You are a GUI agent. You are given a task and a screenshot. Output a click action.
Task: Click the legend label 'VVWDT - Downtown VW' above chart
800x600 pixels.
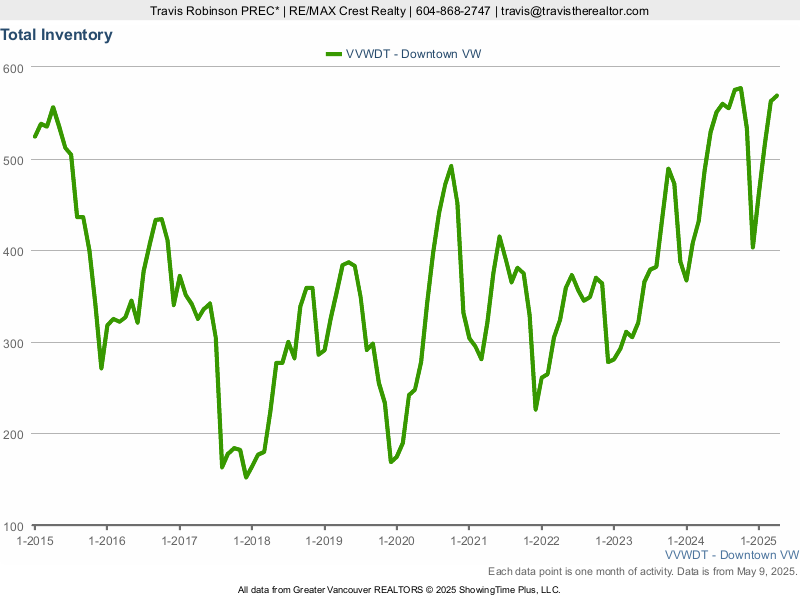413,54
